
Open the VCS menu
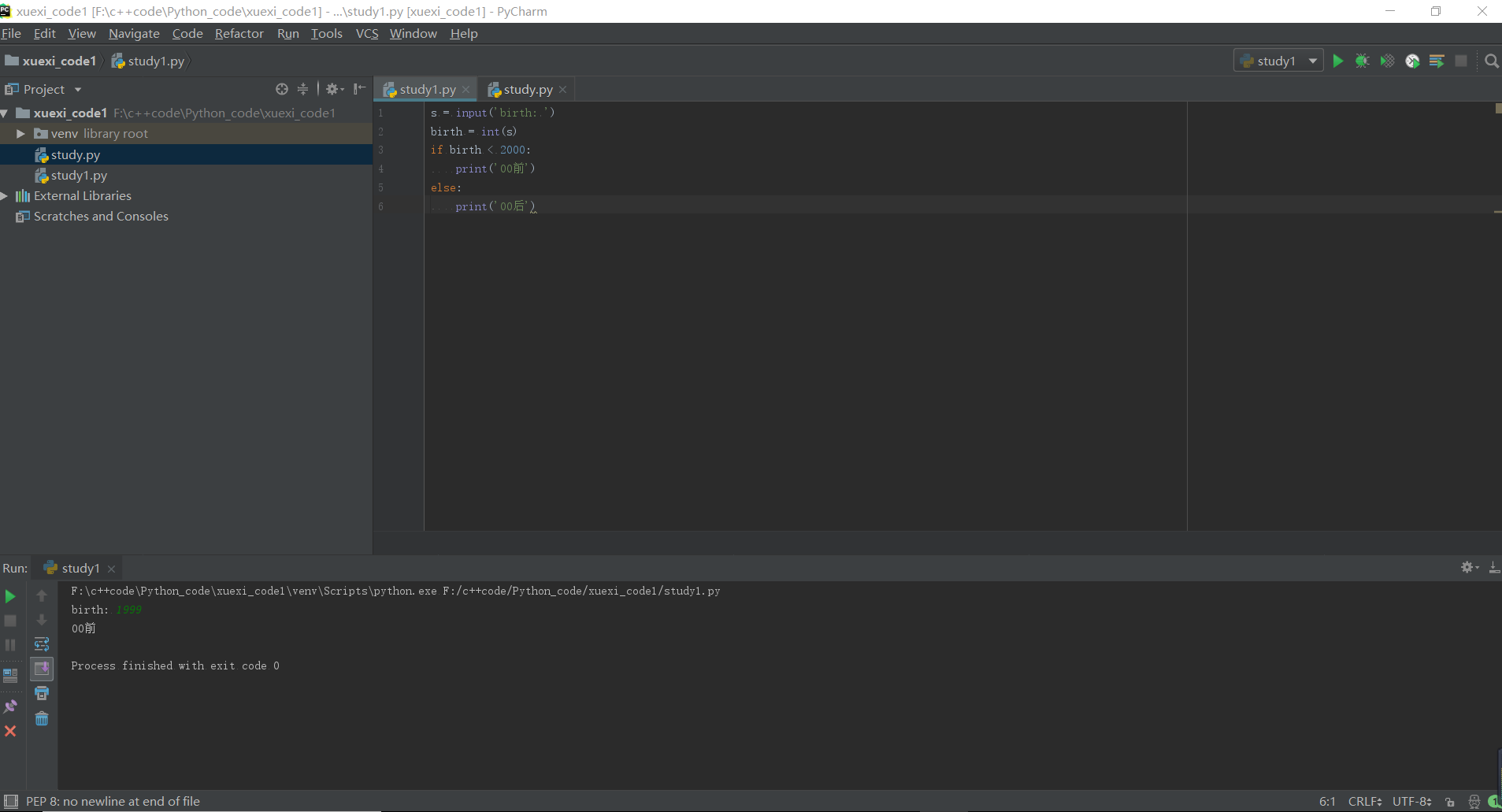click(x=367, y=33)
